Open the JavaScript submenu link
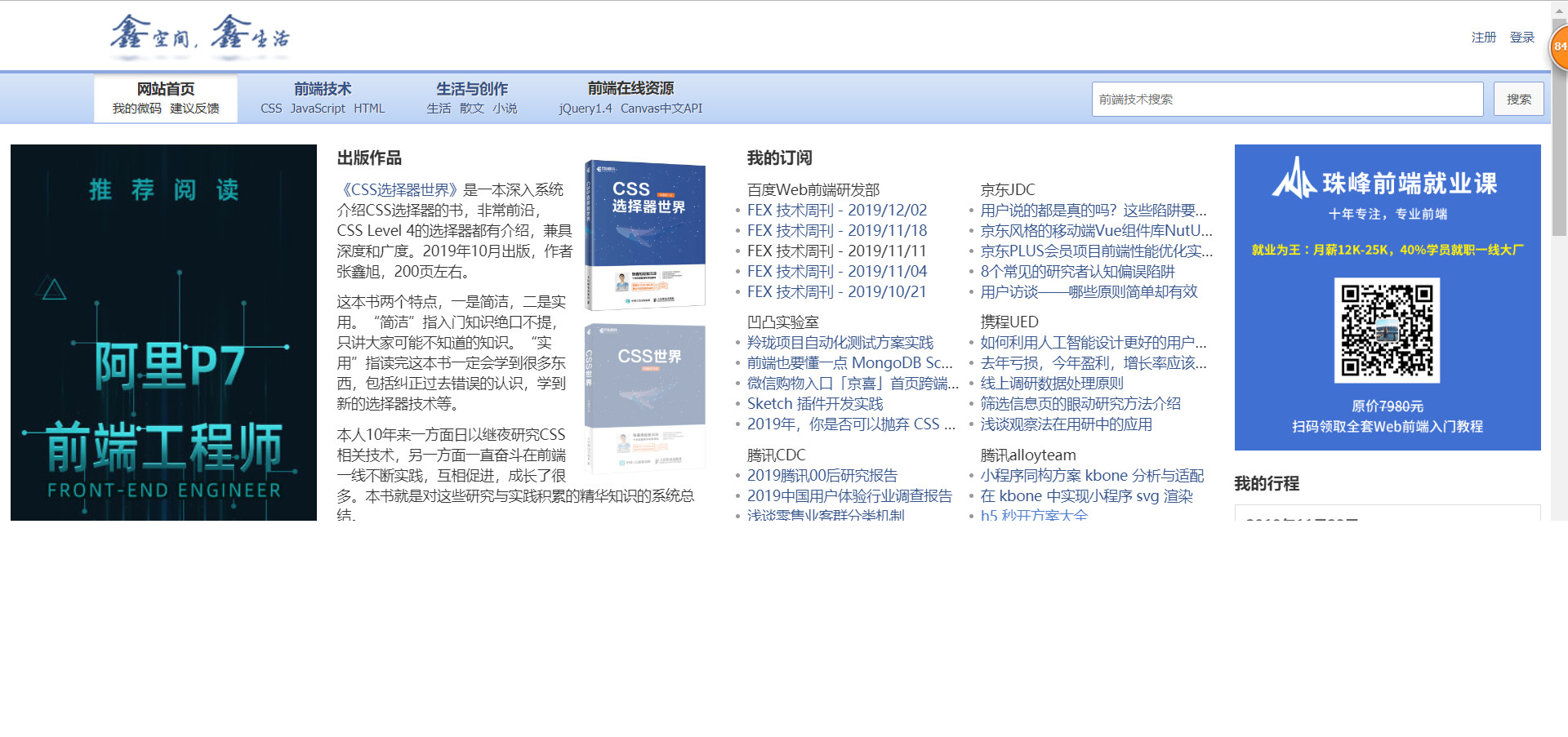Screen dimensions: 1568x737 [x=319, y=108]
